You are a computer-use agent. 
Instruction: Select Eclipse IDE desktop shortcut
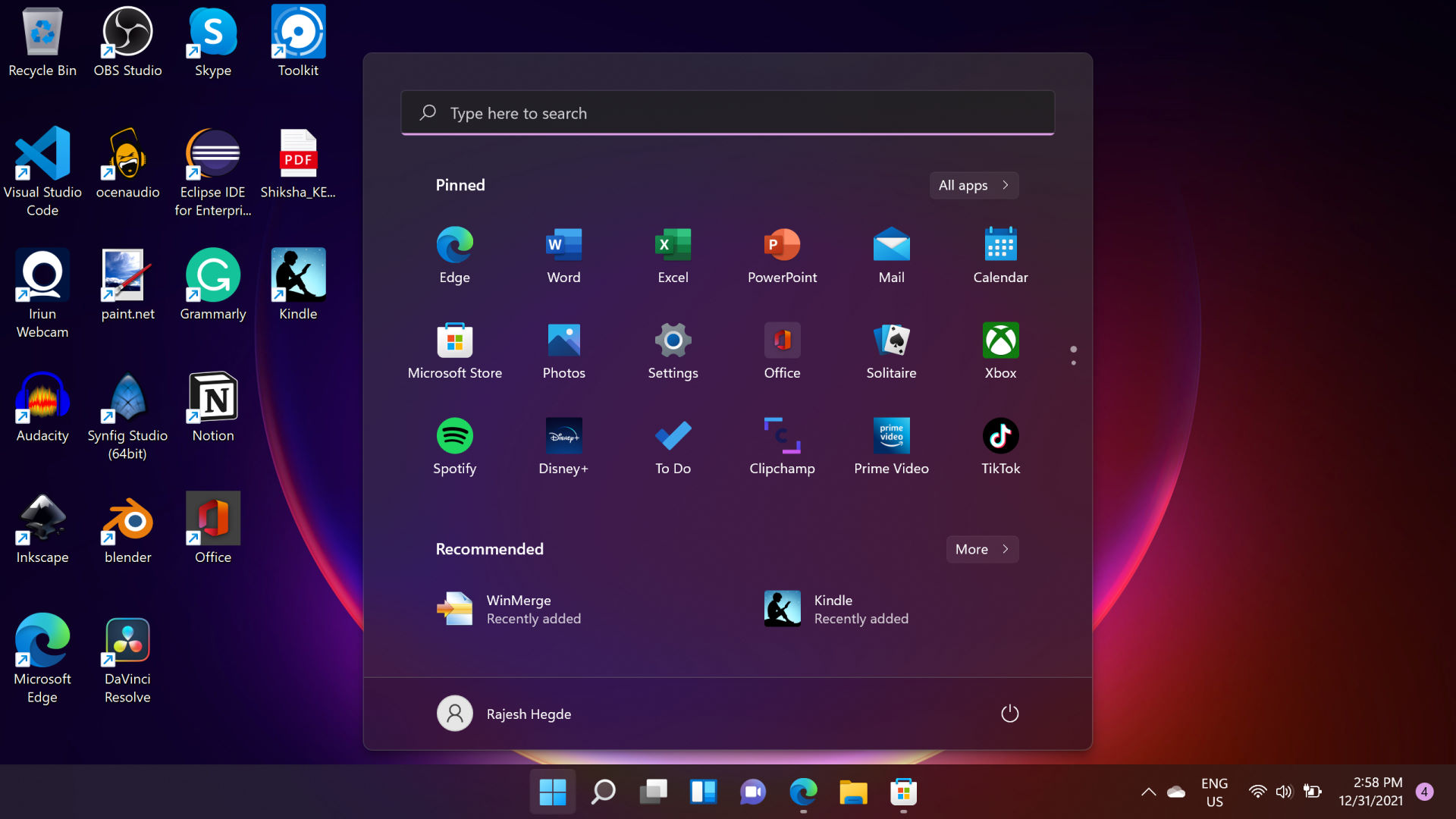[213, 172]
